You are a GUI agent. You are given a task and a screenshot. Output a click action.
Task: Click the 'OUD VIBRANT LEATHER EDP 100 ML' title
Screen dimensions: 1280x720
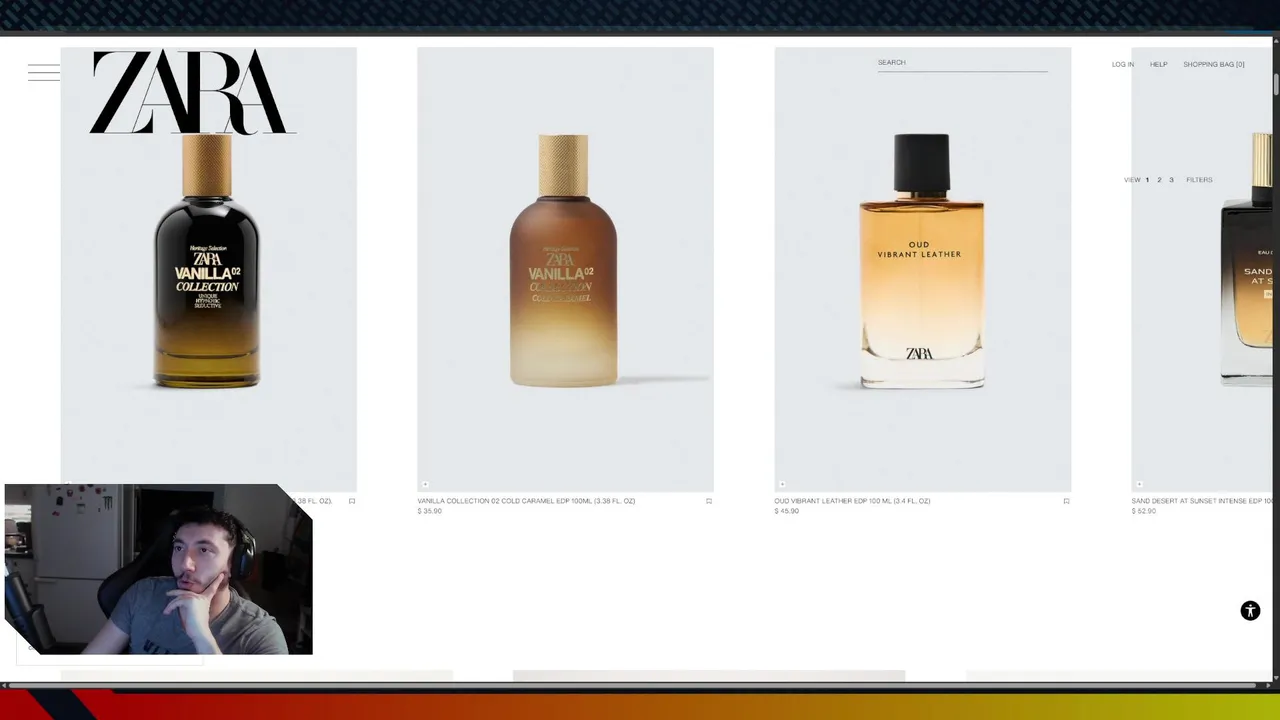point(852,501)
